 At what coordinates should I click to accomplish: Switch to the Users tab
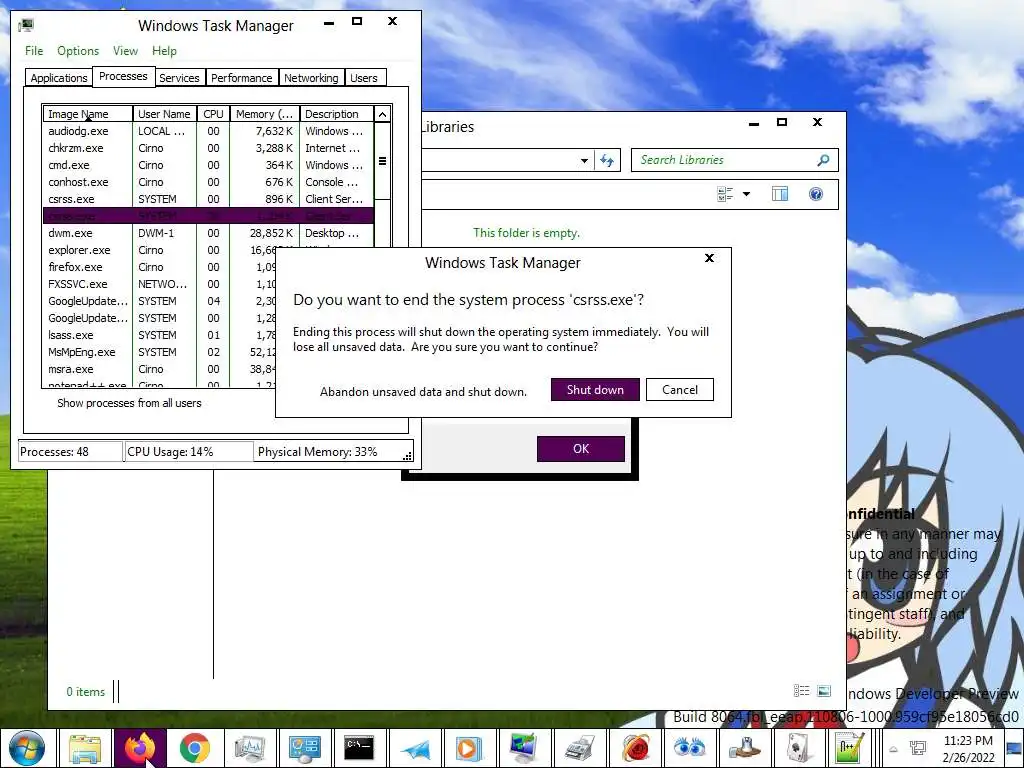point(364,78)
